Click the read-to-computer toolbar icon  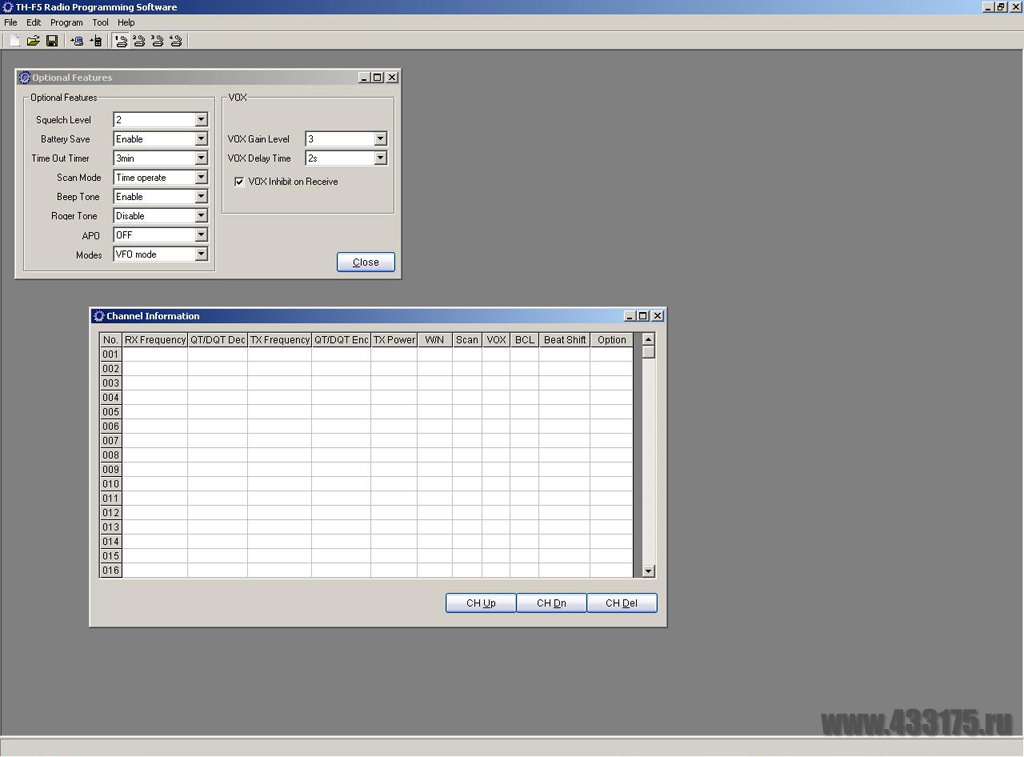click(x=77, y=41)
